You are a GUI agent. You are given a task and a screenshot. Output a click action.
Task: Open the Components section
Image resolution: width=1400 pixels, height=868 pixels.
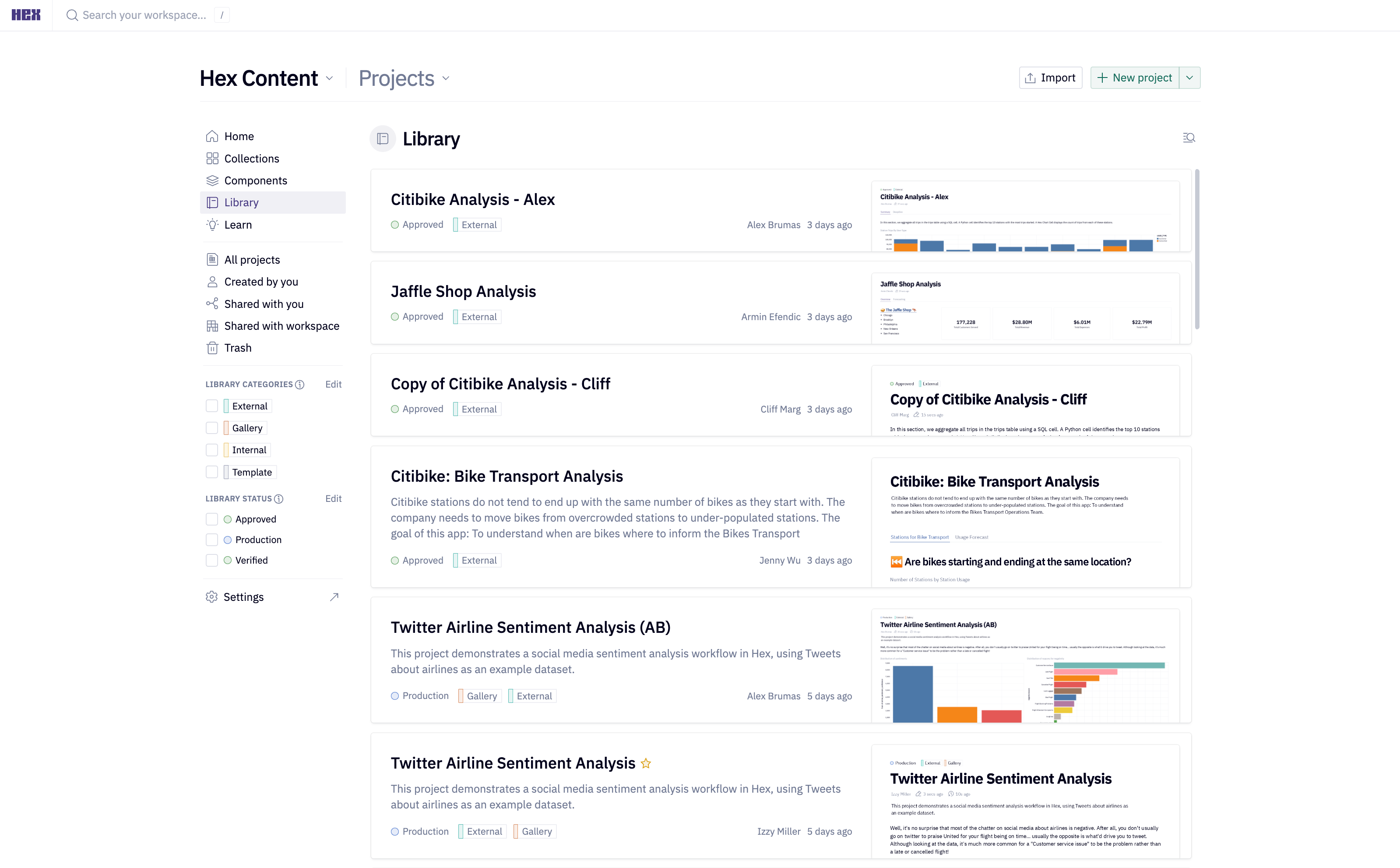pyautogui.click(x=255, y=180)
